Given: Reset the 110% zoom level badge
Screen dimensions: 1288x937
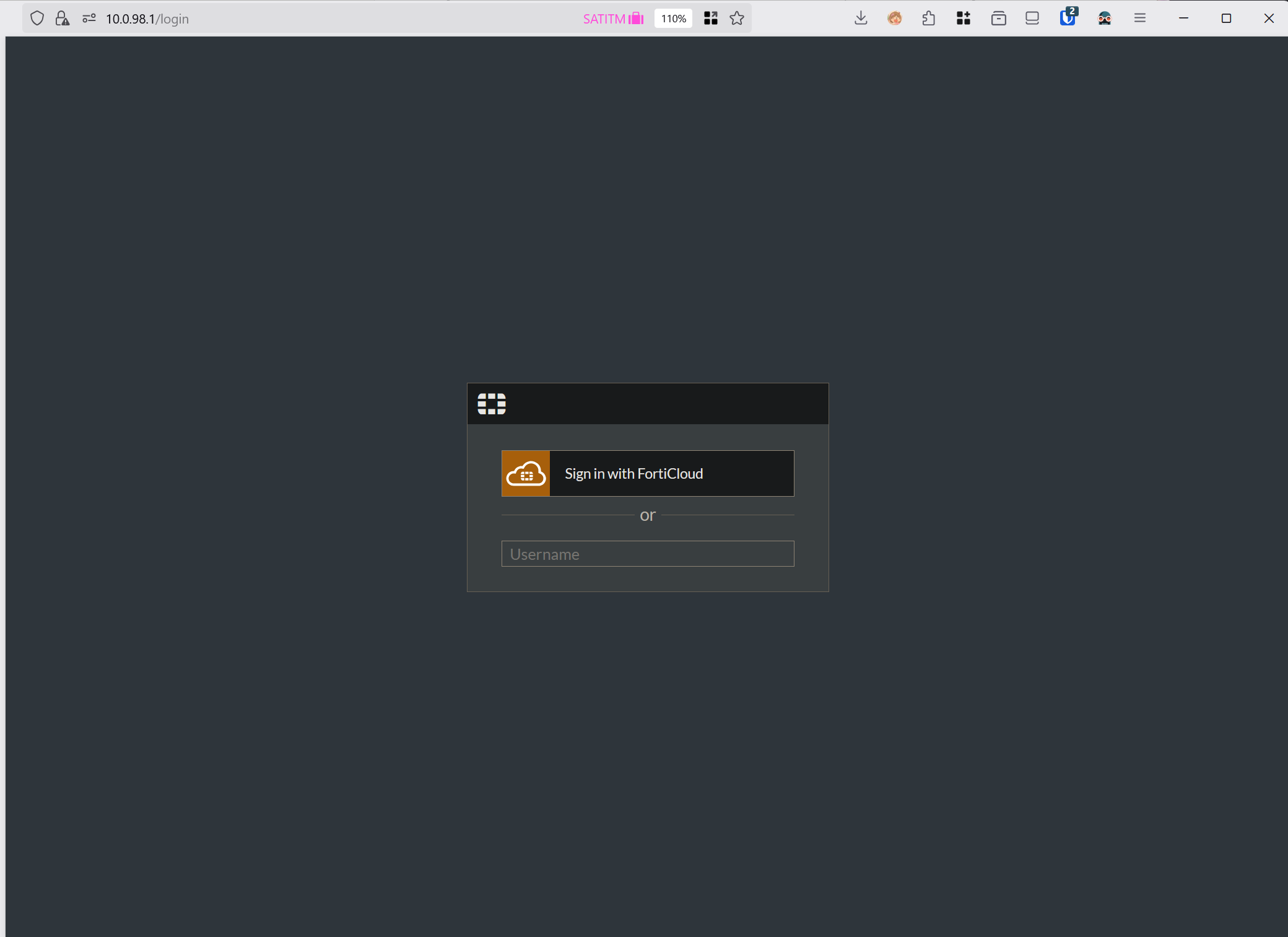Looking at the screenshot, I should pyautogui.click(x=674, y=19).
